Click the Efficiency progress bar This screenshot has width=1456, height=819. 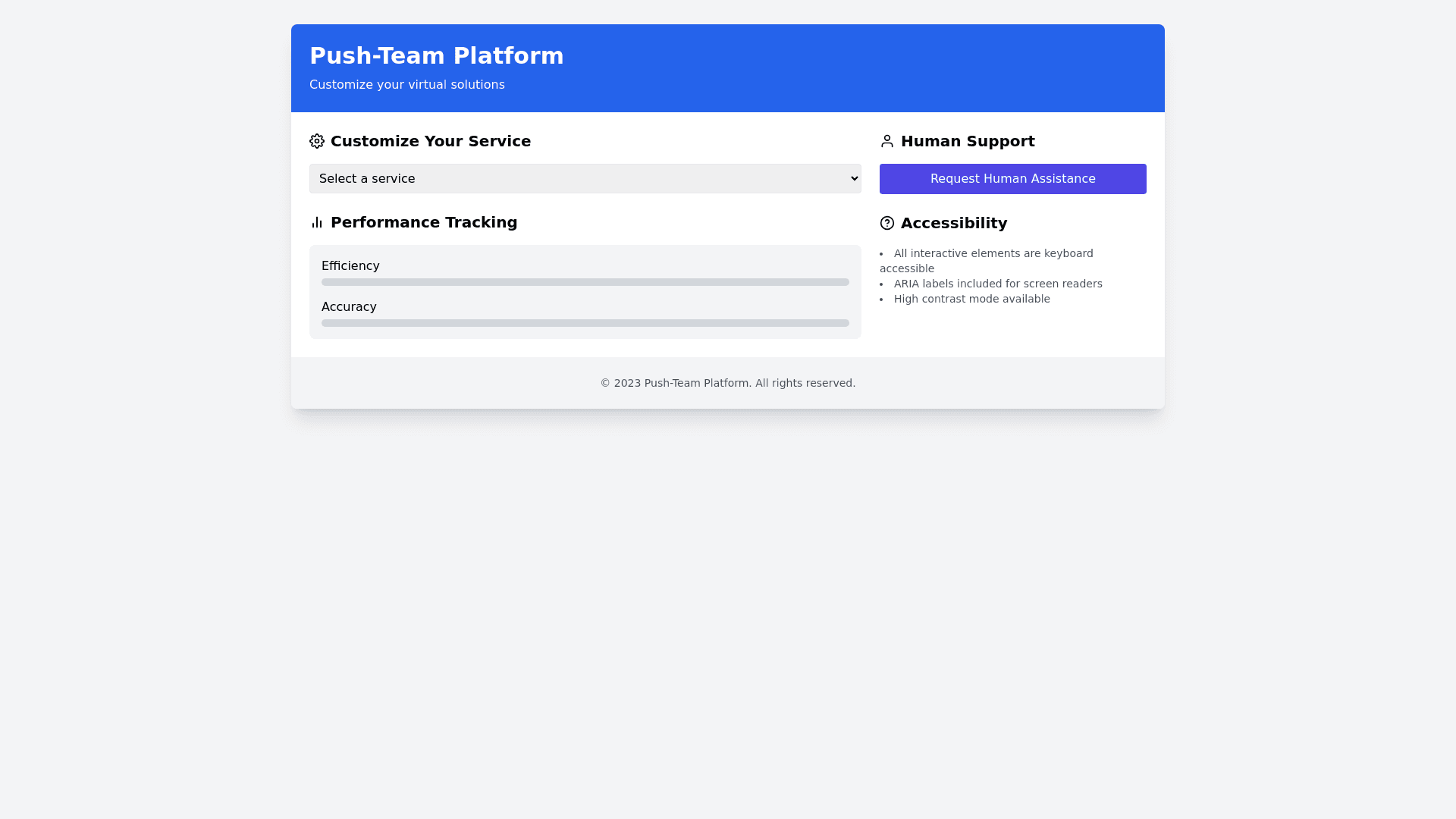[x=585, y=282]
